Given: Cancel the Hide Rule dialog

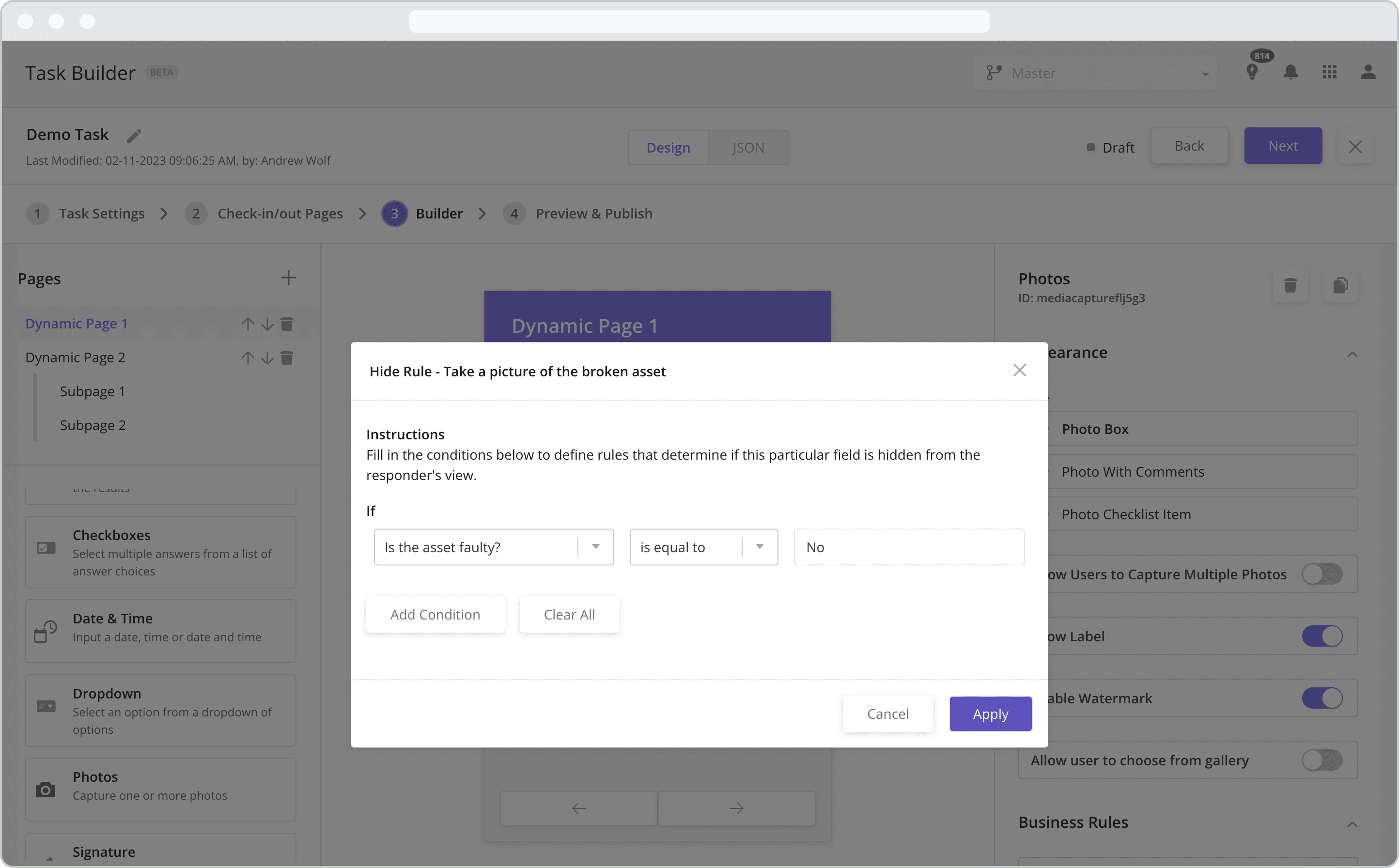Looking at the screenshot, I should (887, 713).
